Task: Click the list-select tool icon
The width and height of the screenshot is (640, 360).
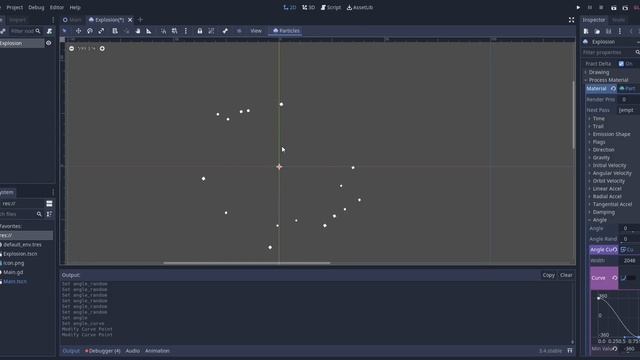Action: coord(115,31)
